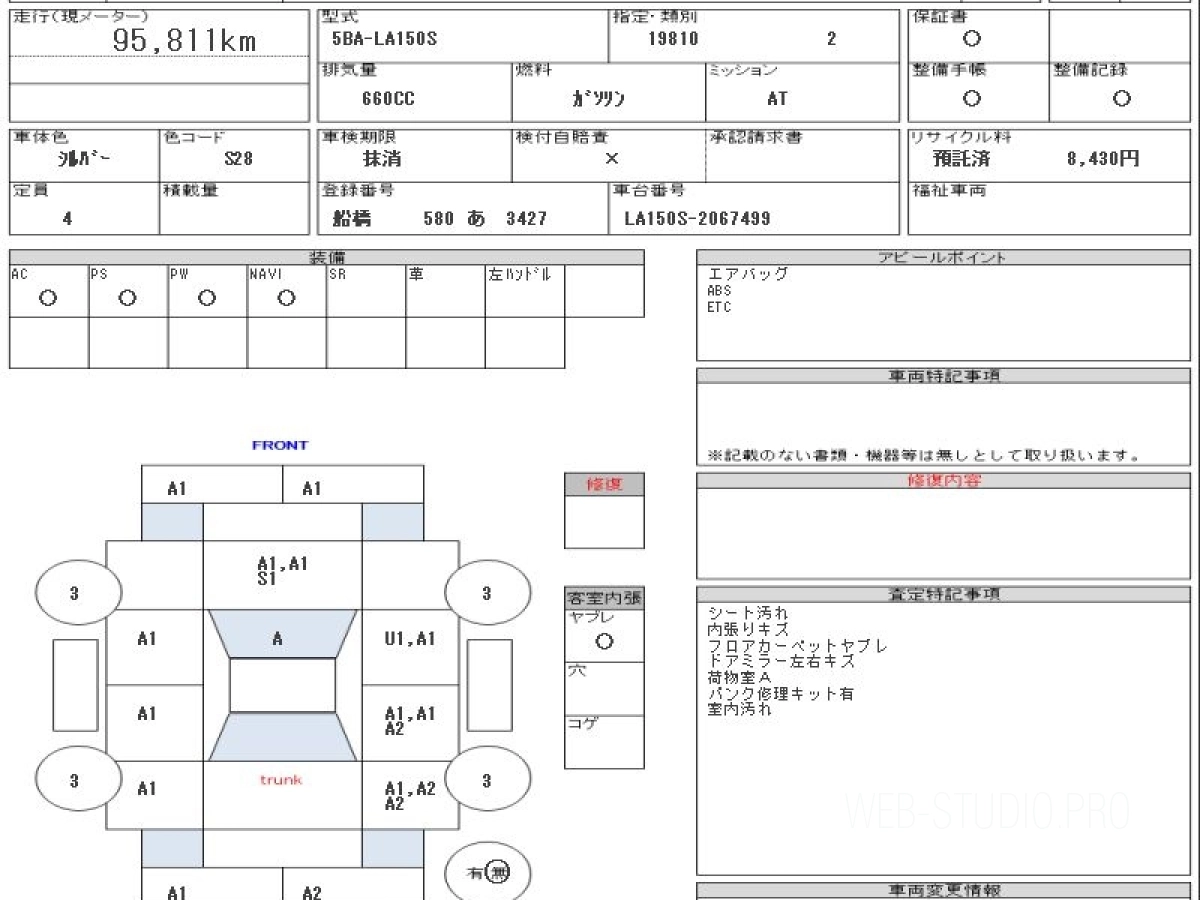The height and width of the screenshot is (900, 1200).
Task: Click the recycle fee 8,430円
Action: [x=1103, y=158]
